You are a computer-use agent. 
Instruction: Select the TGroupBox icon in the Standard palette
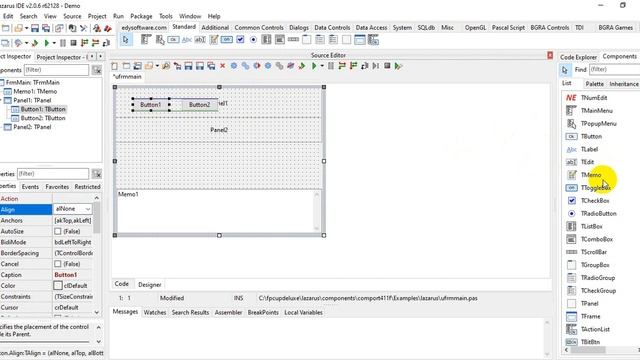tap(307, 40)
